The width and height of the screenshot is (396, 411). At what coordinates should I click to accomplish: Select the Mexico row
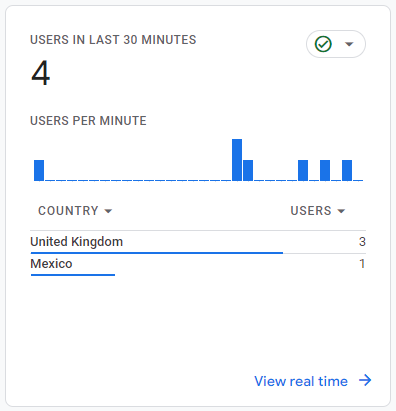198,264
